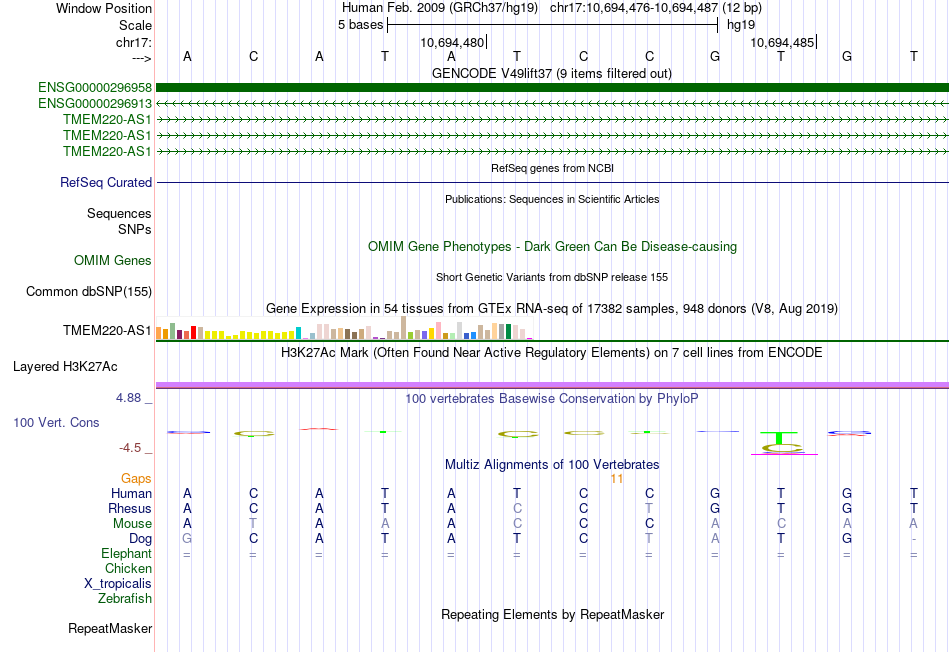The height and width of the screenshot is (652, 950).
Task: Open ENSG00000296958 gene label
Action: [x=95, y=88]
